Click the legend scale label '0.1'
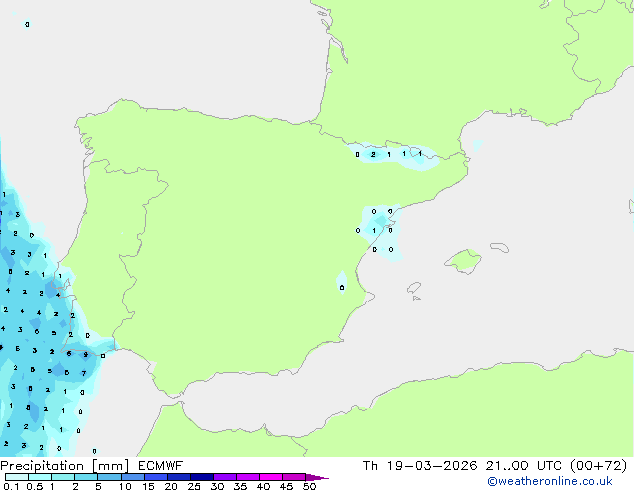This screenshot has height=490, width=634. pyautogui.click(x=11, y=486)
